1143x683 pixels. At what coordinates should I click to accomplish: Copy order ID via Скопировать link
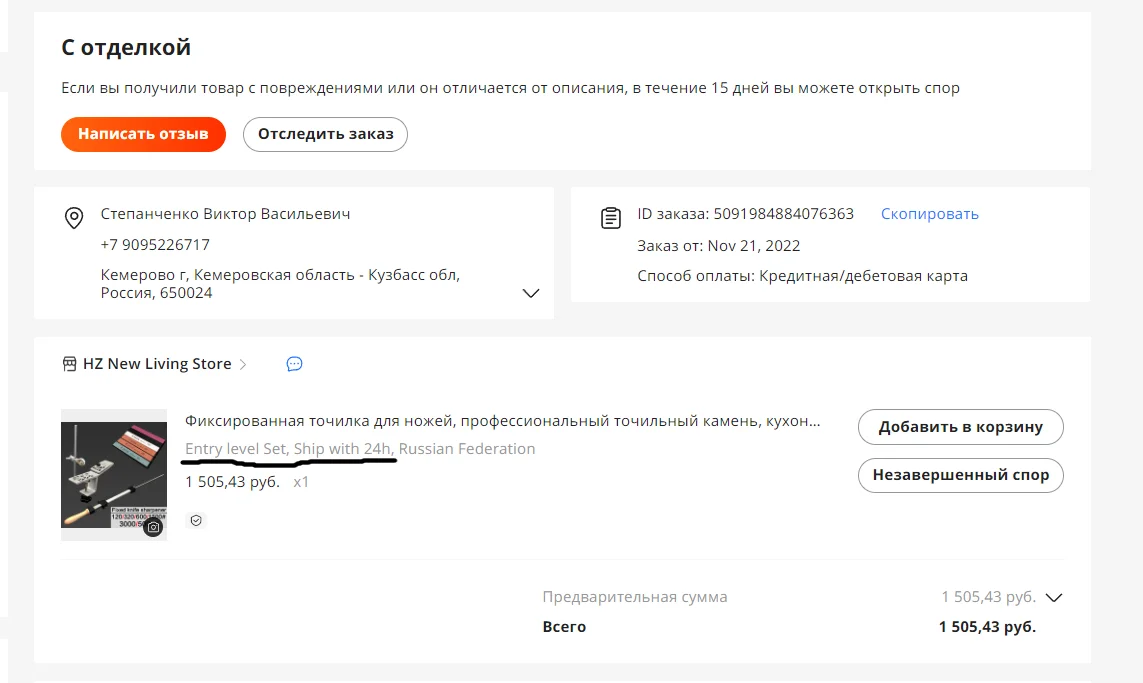click(x=929, y=214)
